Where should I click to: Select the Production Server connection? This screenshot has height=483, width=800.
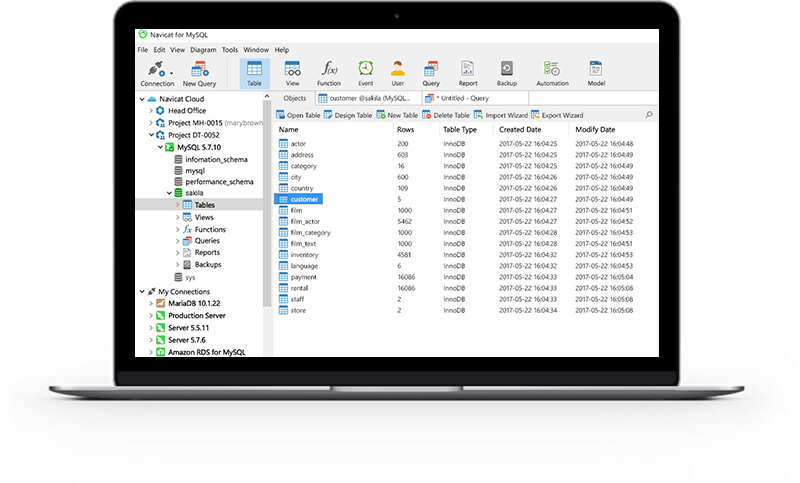point(191,316)
